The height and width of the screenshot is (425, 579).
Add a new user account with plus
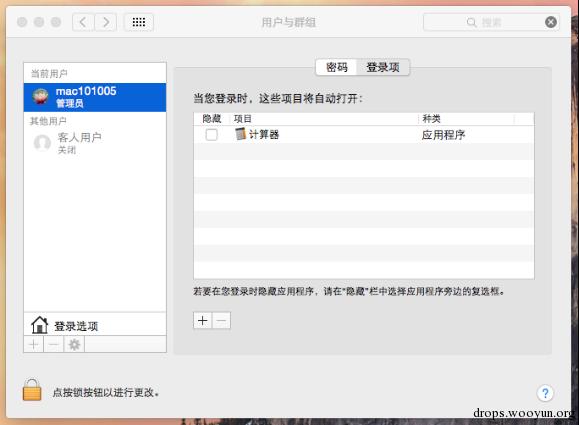point(34,345)
